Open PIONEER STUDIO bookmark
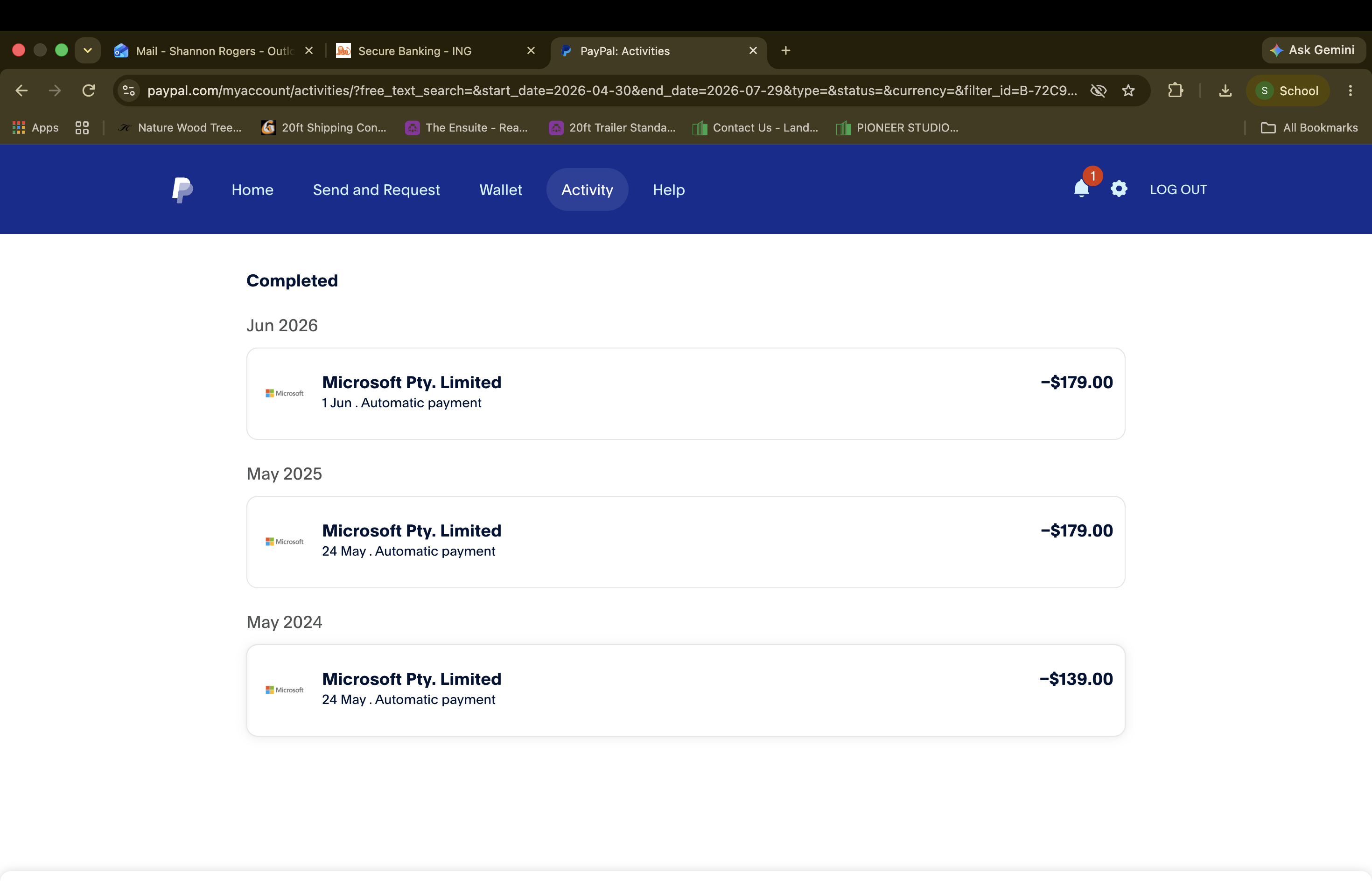1372x892 pixels. point(897,127)
